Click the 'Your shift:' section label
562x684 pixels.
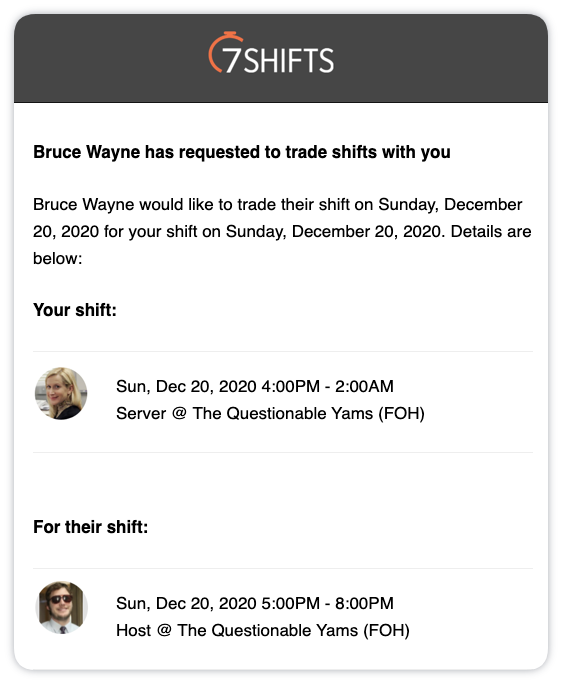(75, 310)
